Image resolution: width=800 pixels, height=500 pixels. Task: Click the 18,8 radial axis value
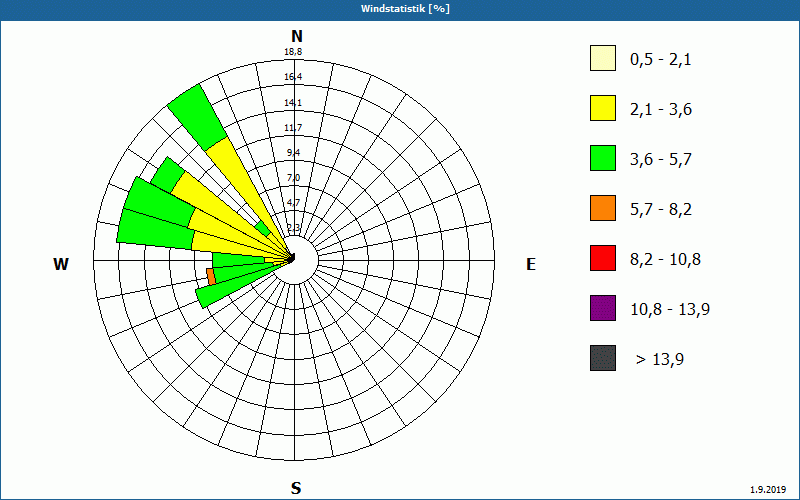click(293, 52)
